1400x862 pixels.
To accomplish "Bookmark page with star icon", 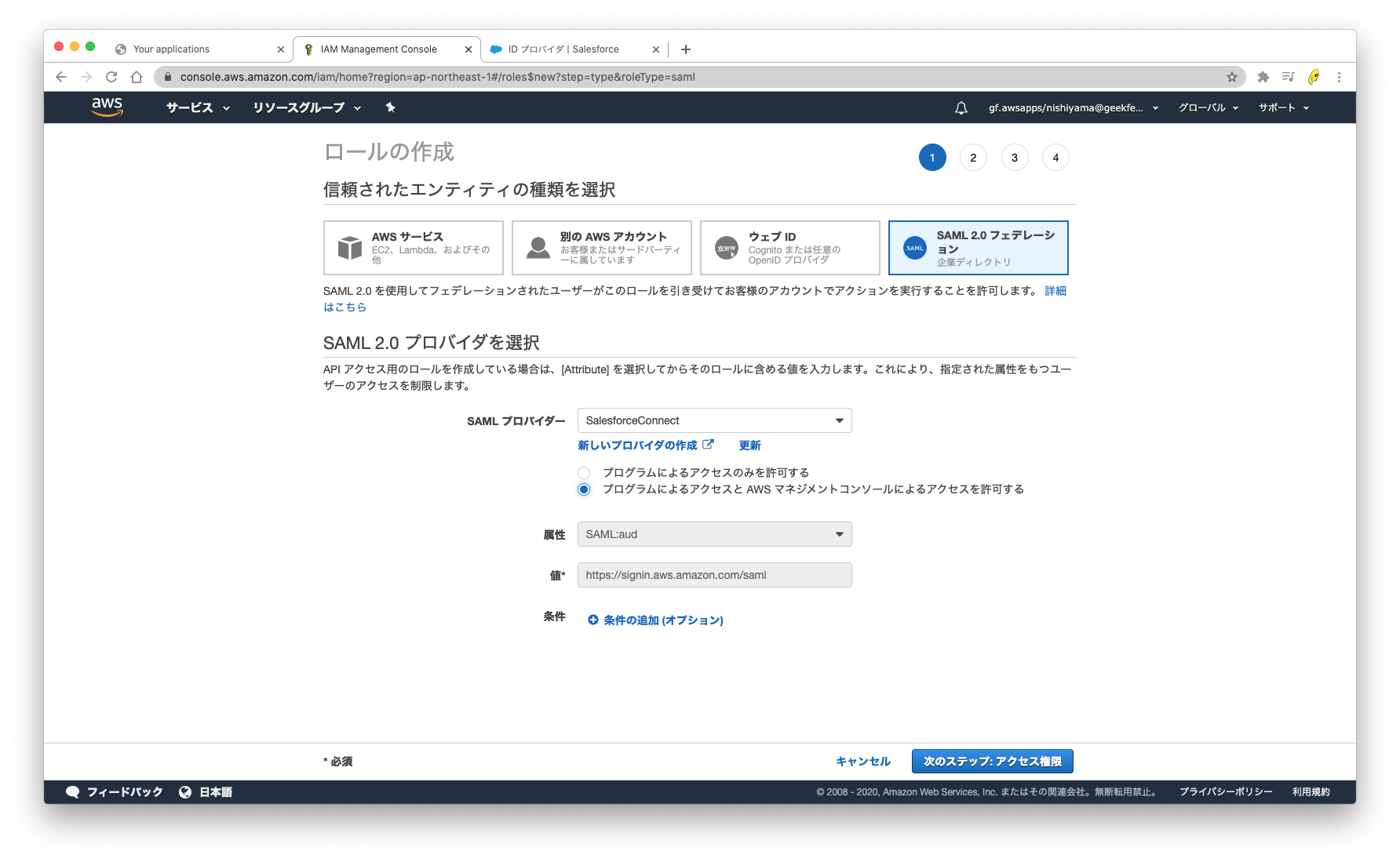I will click(1232, 77).
